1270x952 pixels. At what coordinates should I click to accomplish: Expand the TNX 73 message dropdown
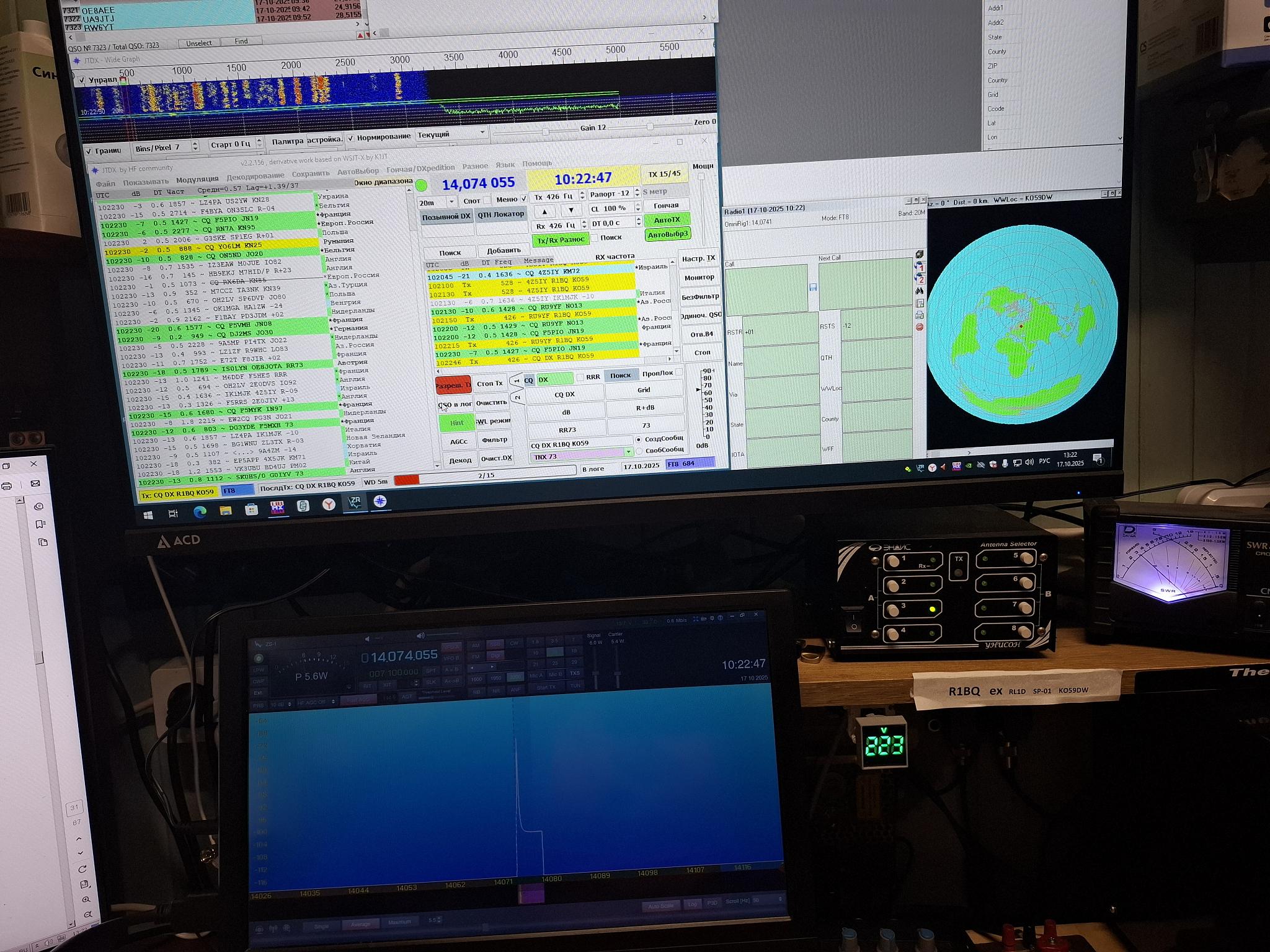point(628,452)
